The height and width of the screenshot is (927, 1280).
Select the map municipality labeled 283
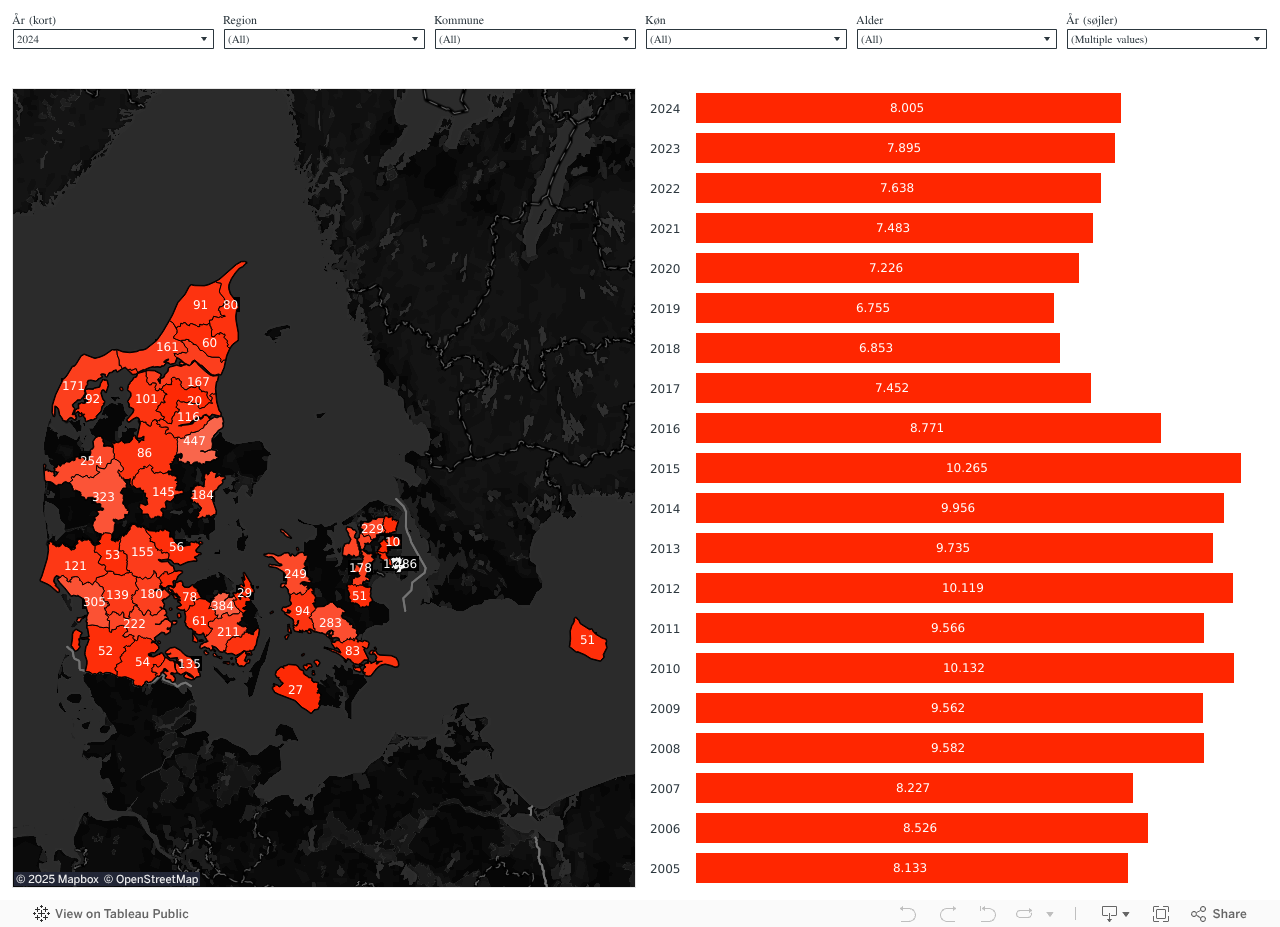(330, 623)
